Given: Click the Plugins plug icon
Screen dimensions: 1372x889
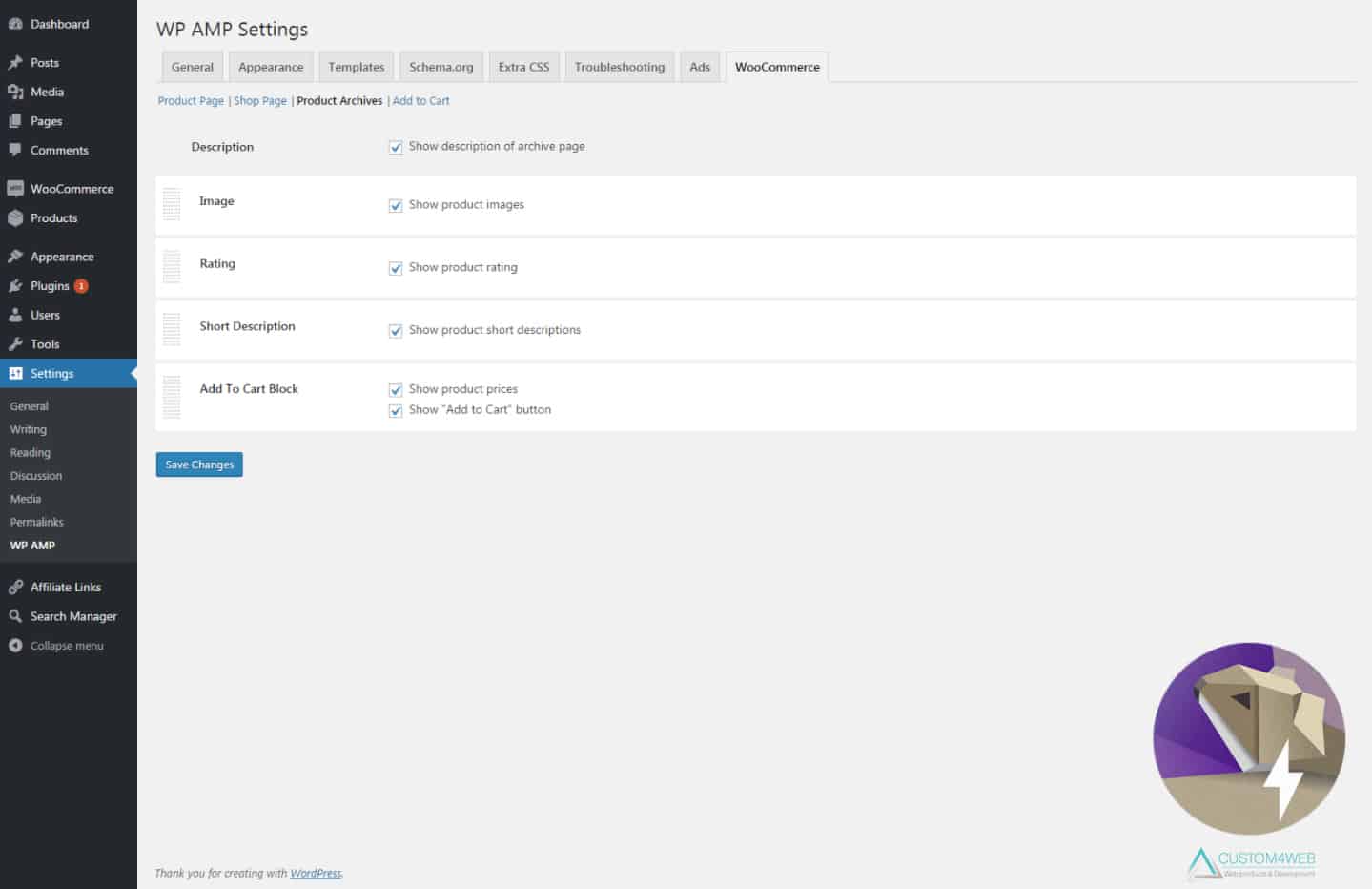Looking at the screenshot, I should [15, 286].
